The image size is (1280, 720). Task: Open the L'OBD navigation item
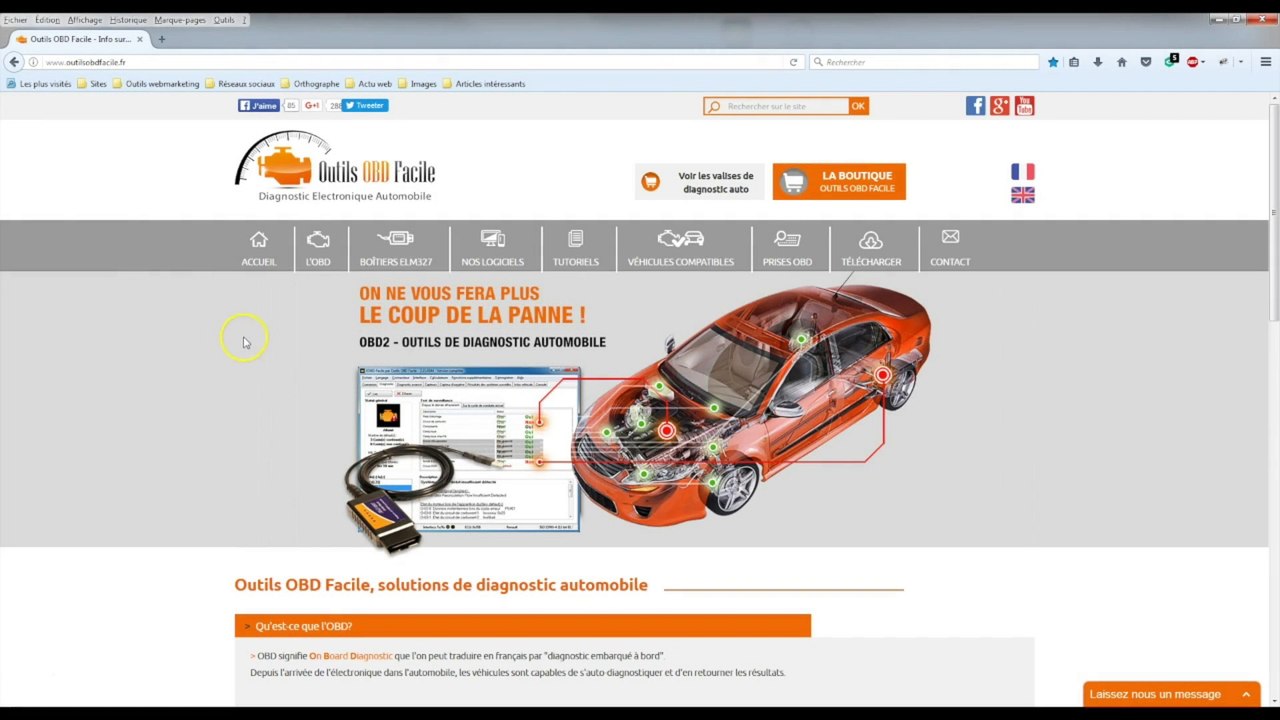pos(318,248)
